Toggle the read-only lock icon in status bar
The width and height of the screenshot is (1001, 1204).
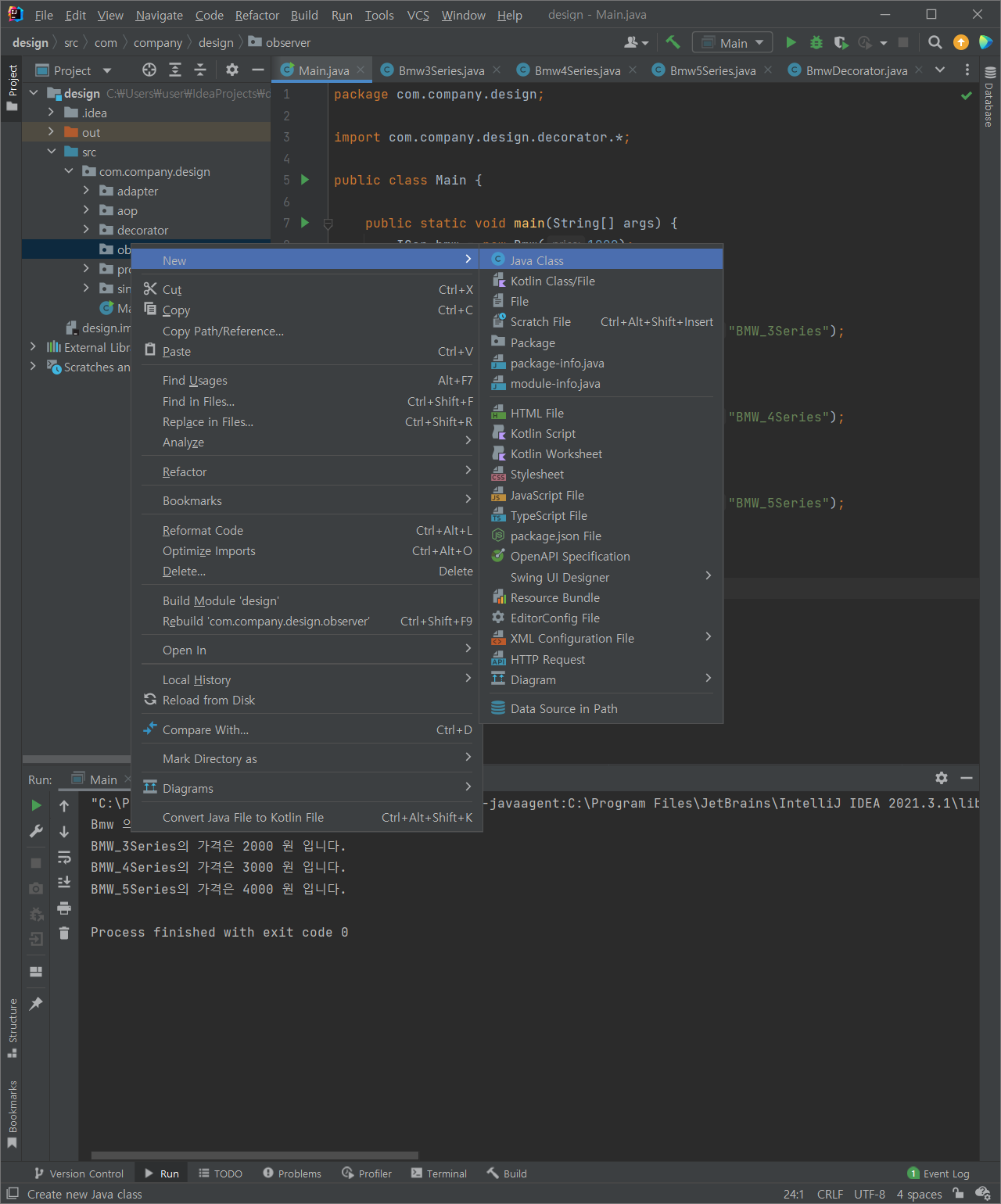(x=958, y=1194)
